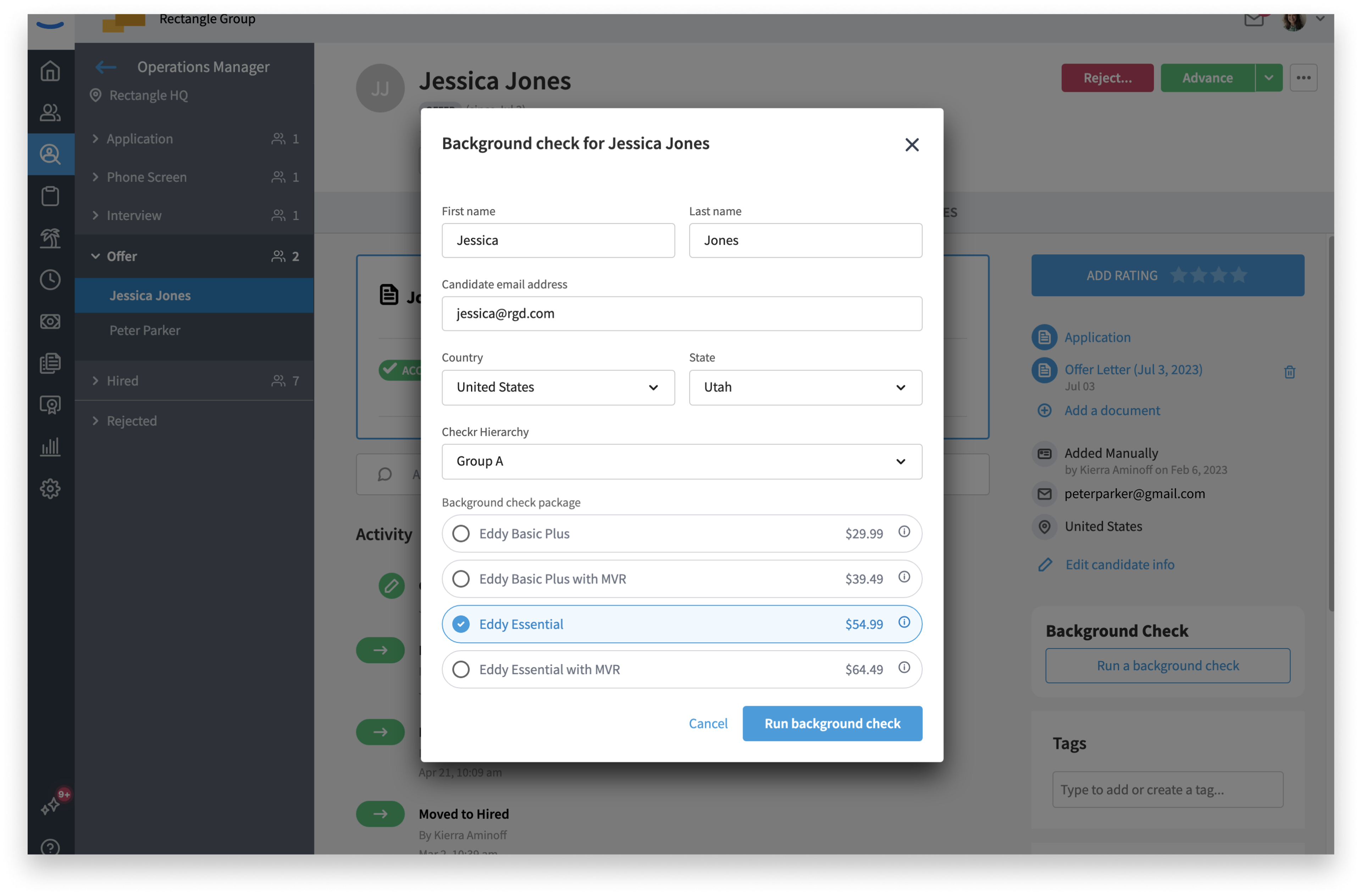This screenshot has width=1362, height=896.
Task: Open the Training certificate icon in sidebar
Action: click(50, 405)
